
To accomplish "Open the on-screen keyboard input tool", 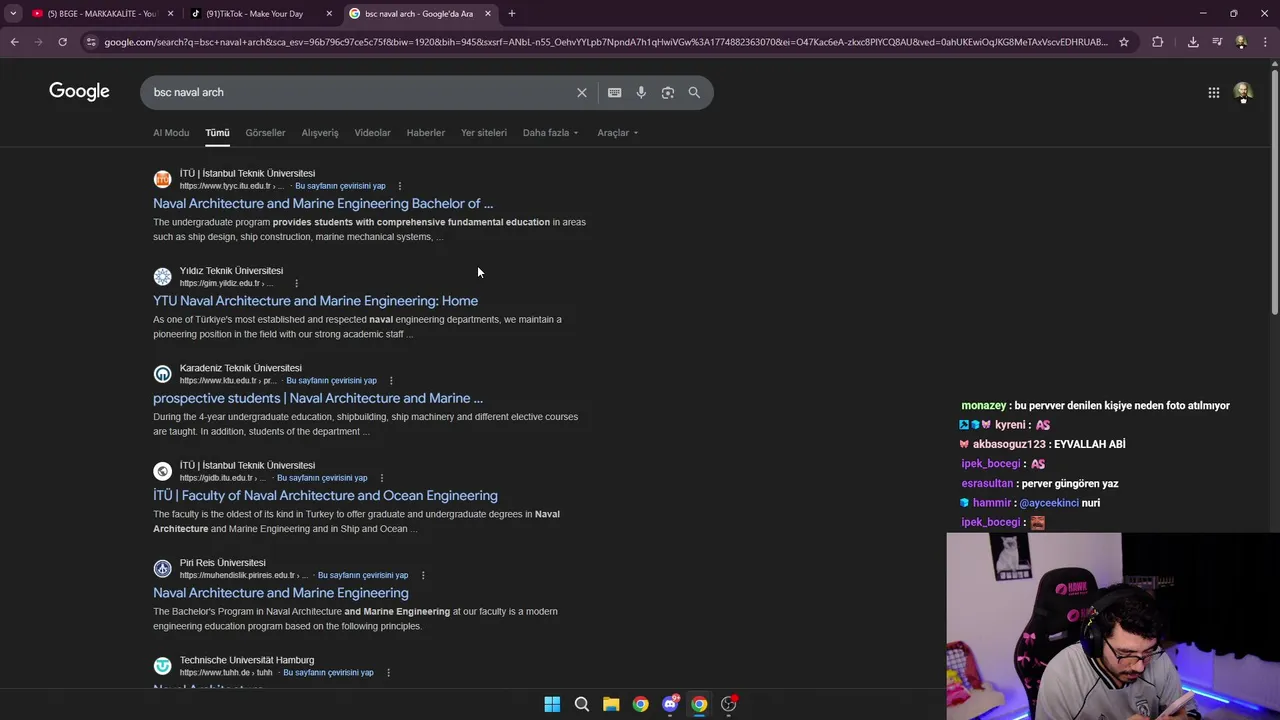I will pos(614,92).
